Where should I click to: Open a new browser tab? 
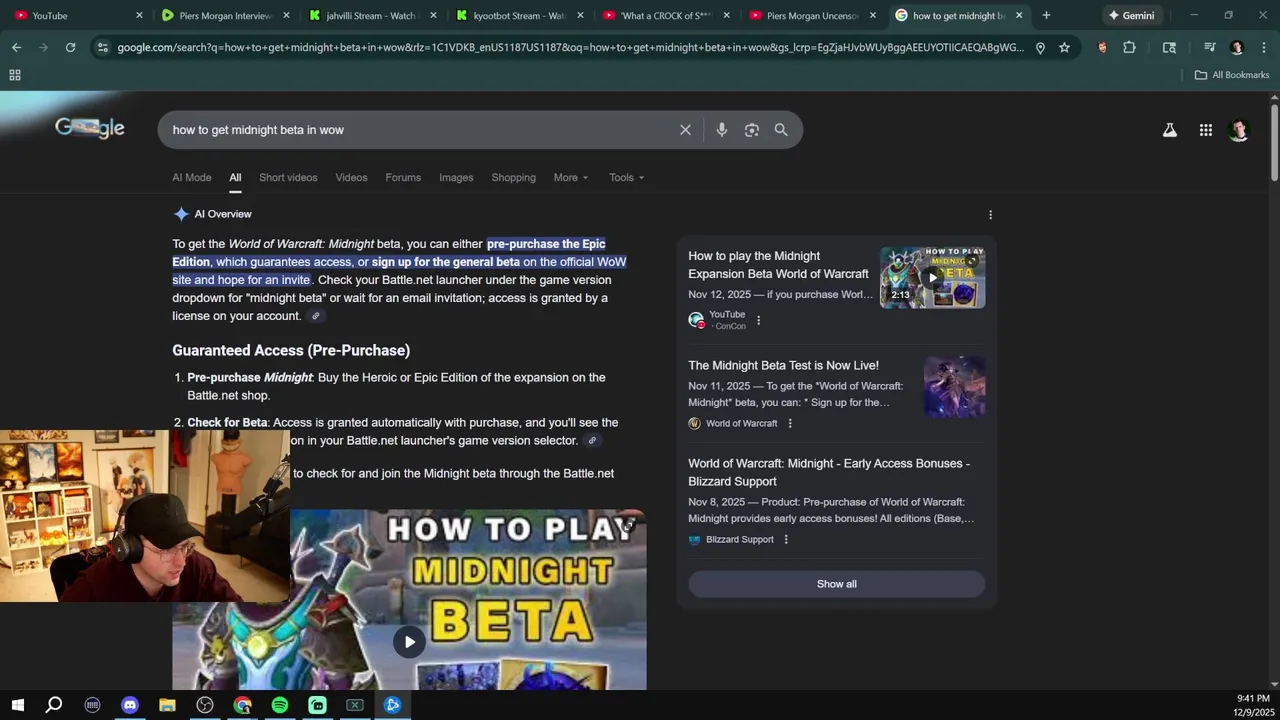pyautogui.click(x=1046, y=15)
